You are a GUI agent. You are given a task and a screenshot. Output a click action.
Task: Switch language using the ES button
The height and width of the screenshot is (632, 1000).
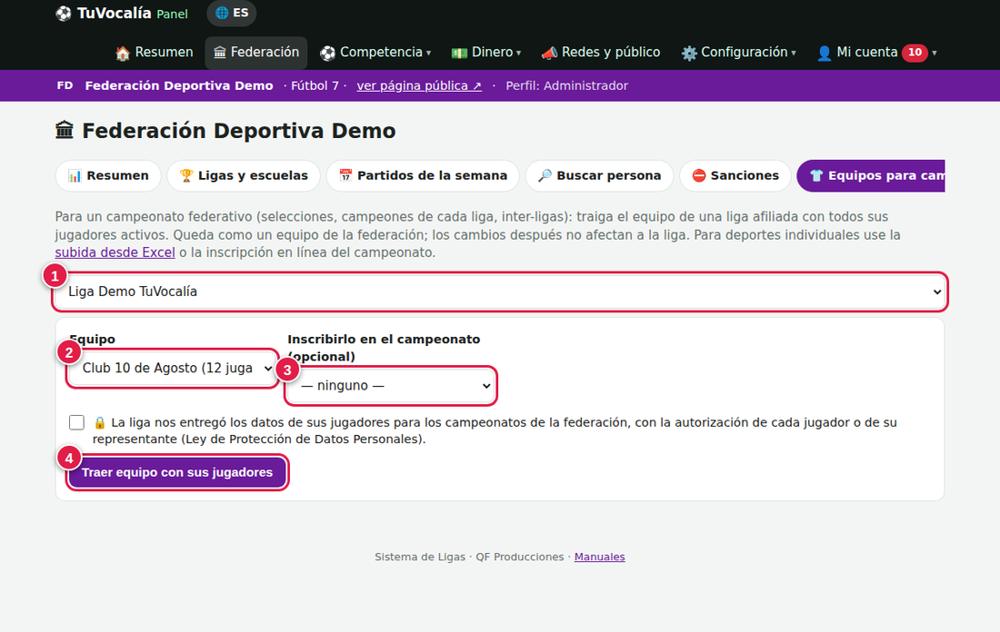click(x=232, y=13)
